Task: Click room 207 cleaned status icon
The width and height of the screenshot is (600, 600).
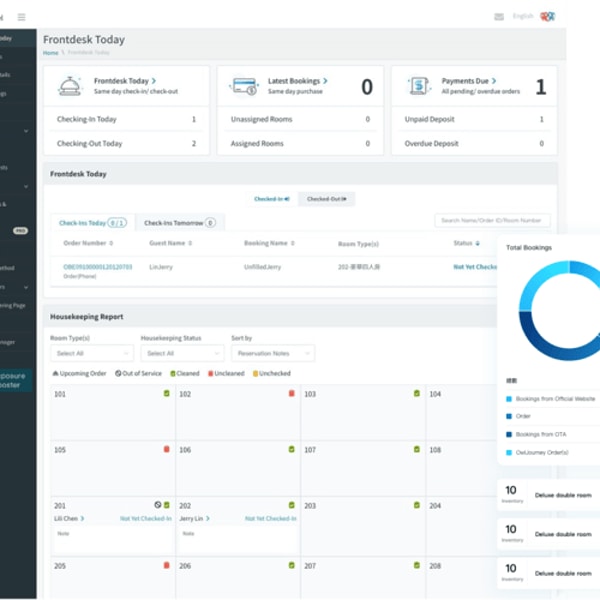Action: (417, 565)
